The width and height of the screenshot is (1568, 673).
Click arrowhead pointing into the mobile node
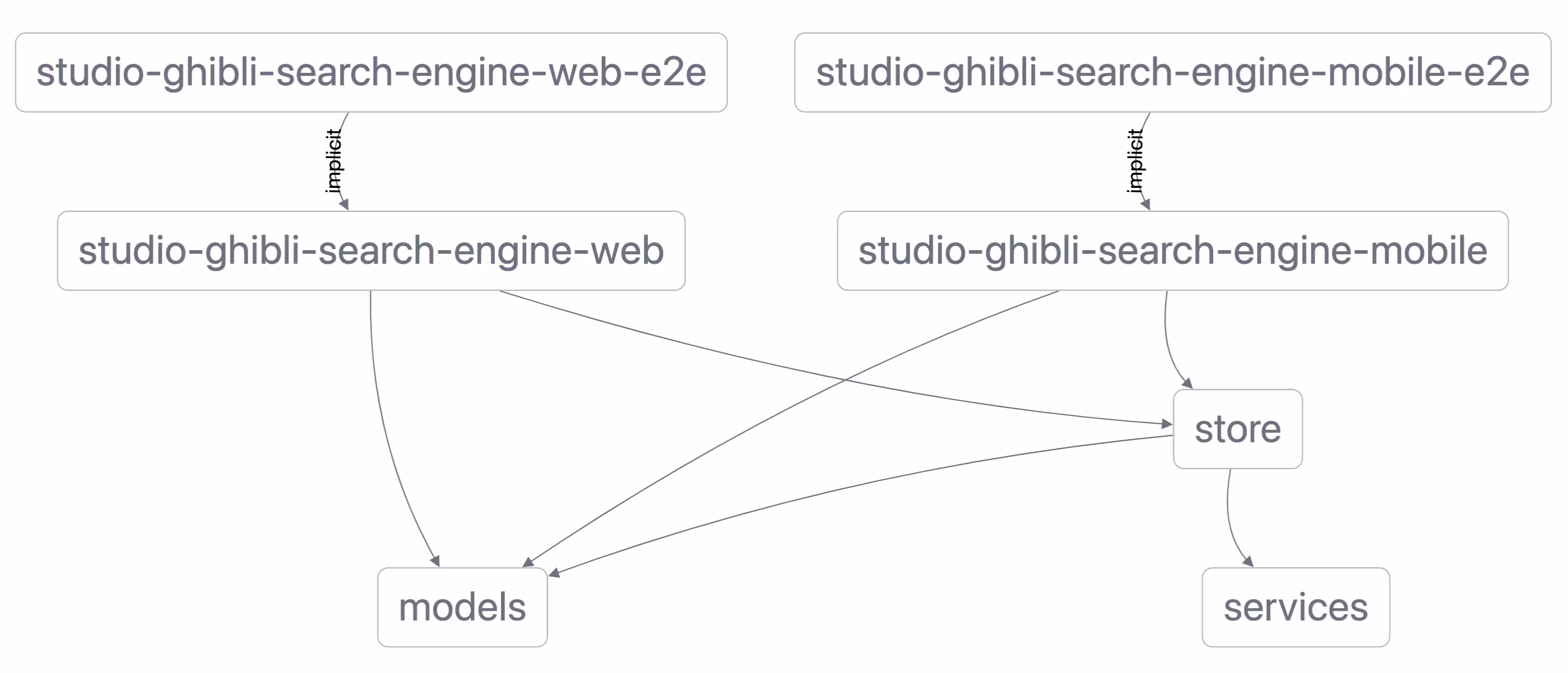click(x=1146, y=205)
